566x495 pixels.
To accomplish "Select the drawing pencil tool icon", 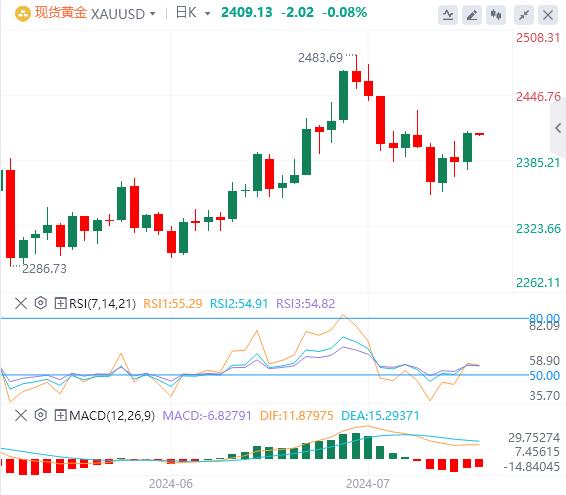I will pos(472,15).
